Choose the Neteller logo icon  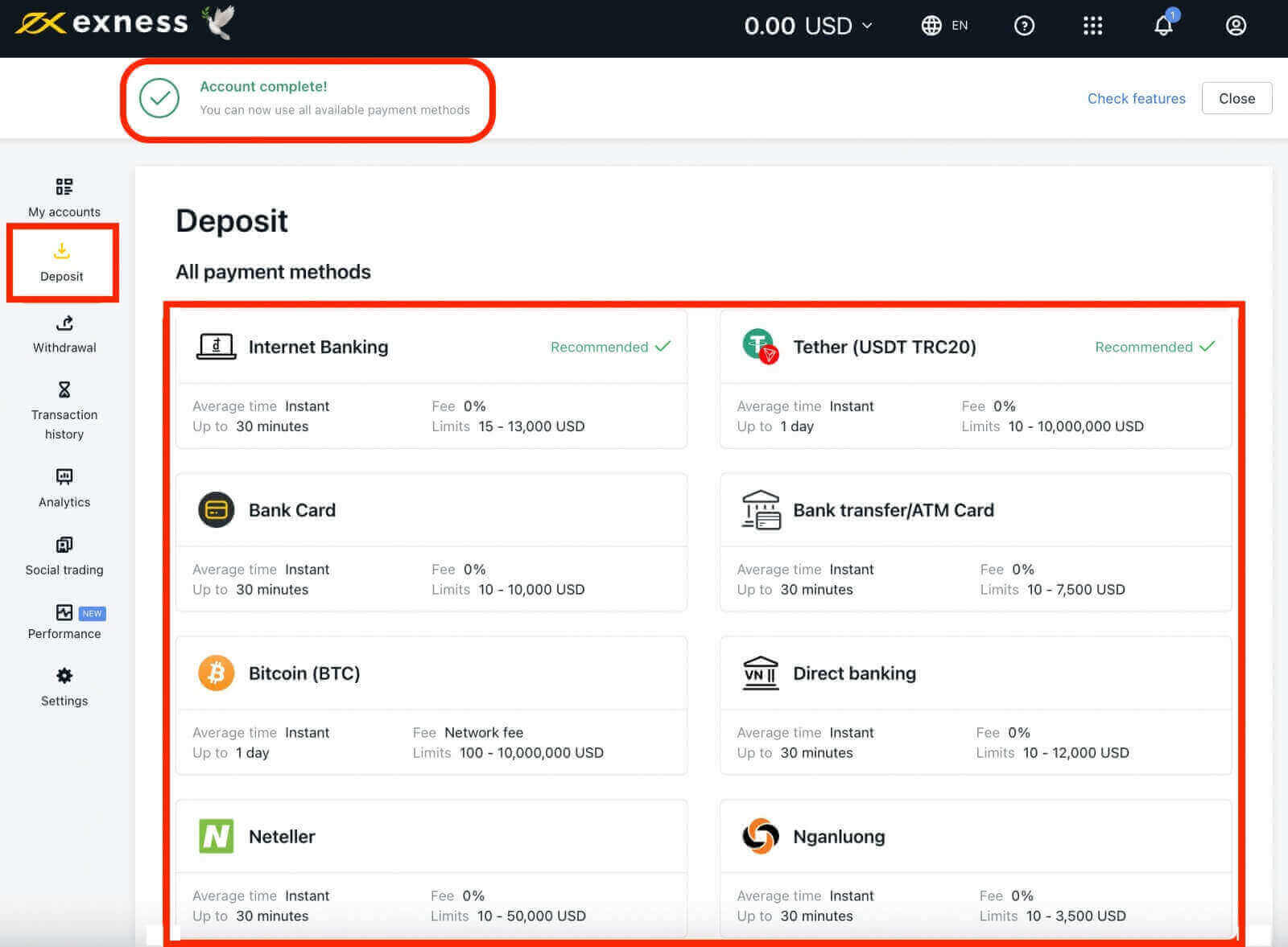click(x=216, y=836)
